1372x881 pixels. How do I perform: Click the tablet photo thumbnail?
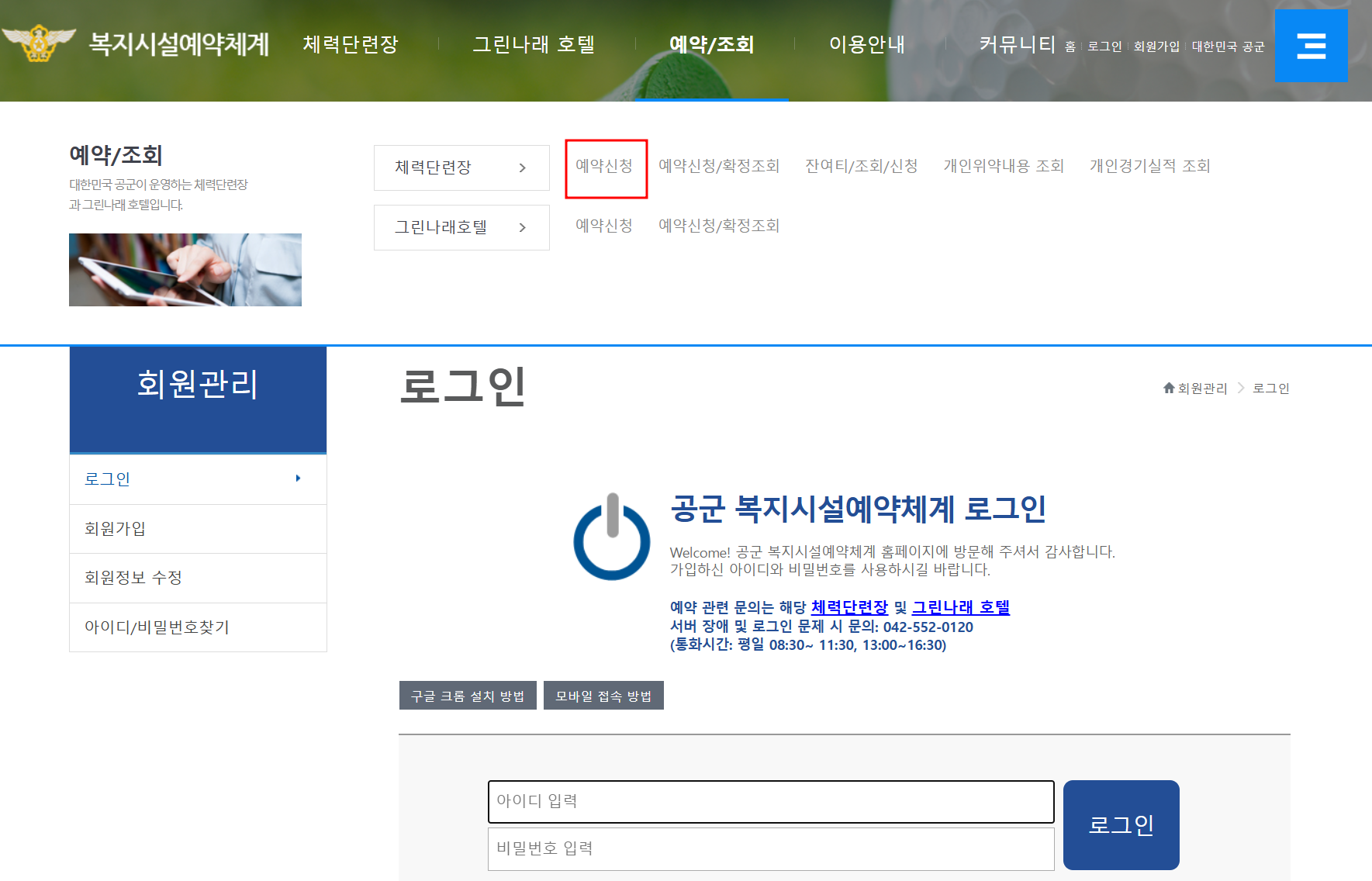(185, 270)
